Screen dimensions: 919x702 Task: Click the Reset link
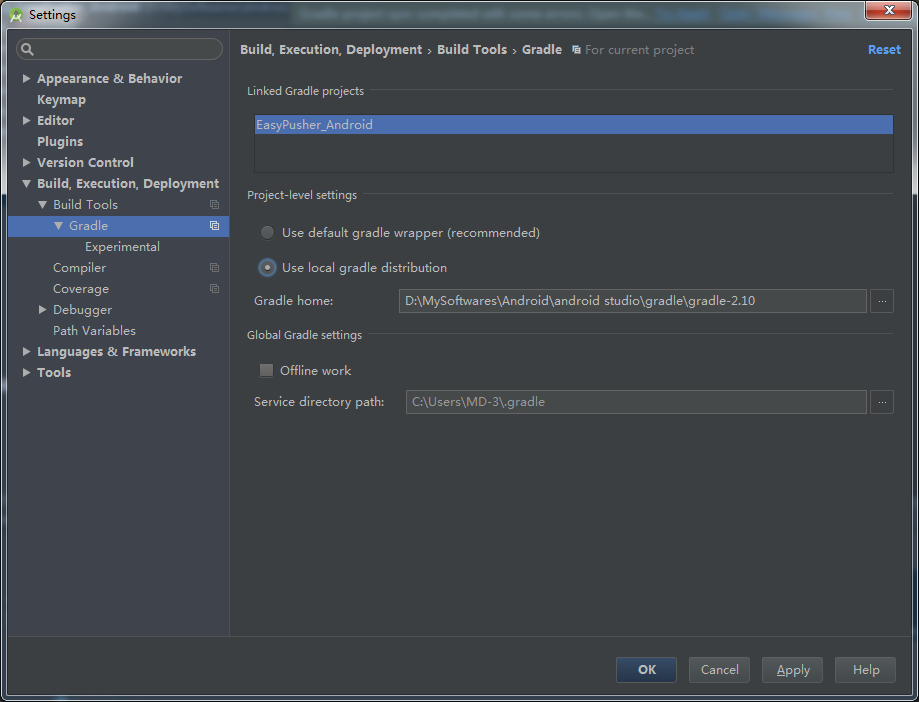pyautogui.click(x=884, y=50)
